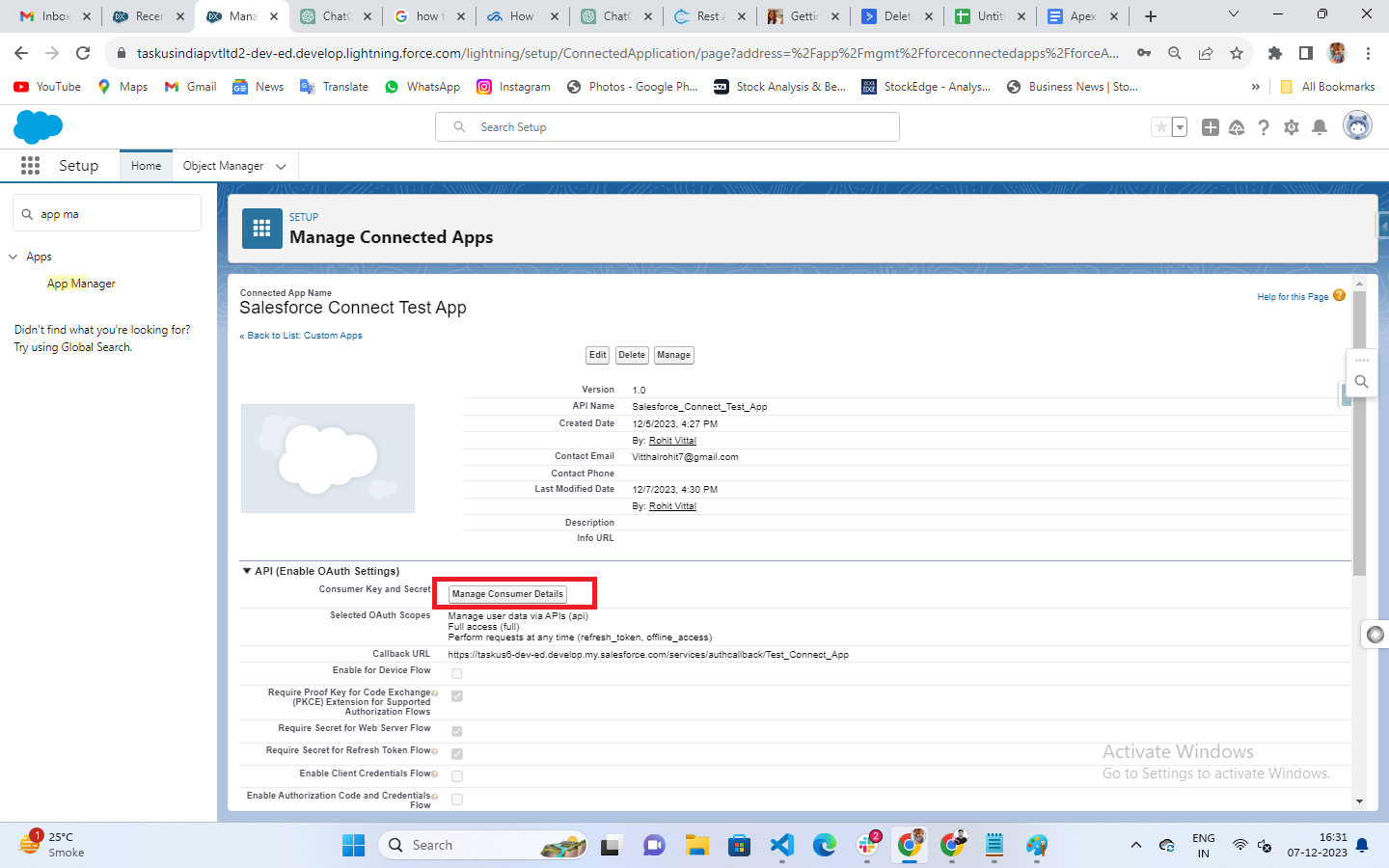Toggle the Enable for Device Flow checkbox
Viewport: 1389px width, 868px height.
coord(457,673)
